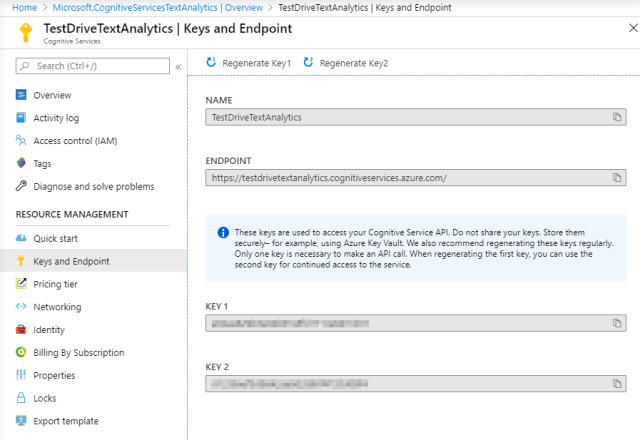The image size is (640, 440).
Task: Click the small key icon beside Keys and Endpoint
Action: point(21,260)
